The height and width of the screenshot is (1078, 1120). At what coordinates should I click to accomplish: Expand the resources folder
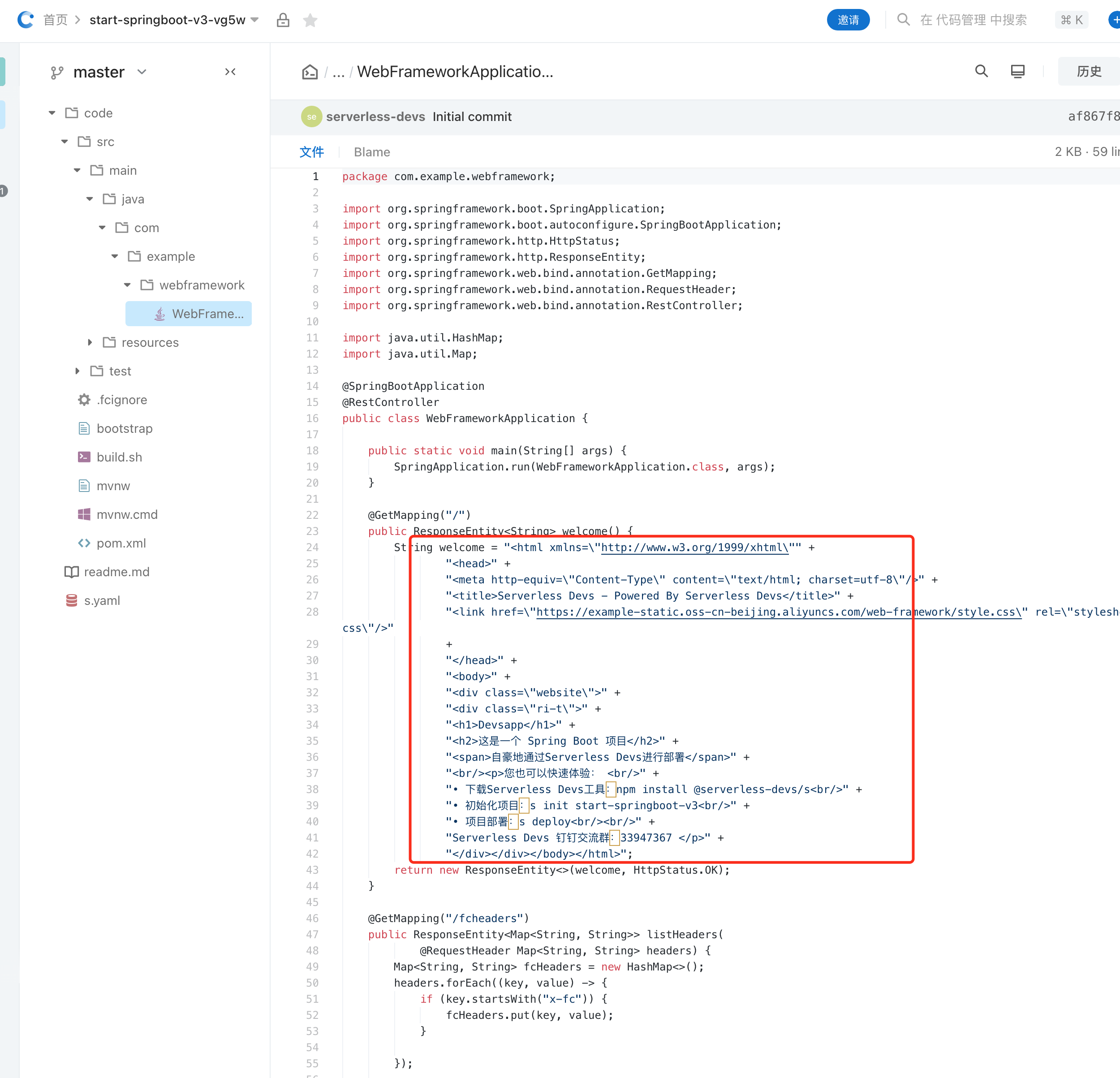pyautogui.click(x=90, y=342)
